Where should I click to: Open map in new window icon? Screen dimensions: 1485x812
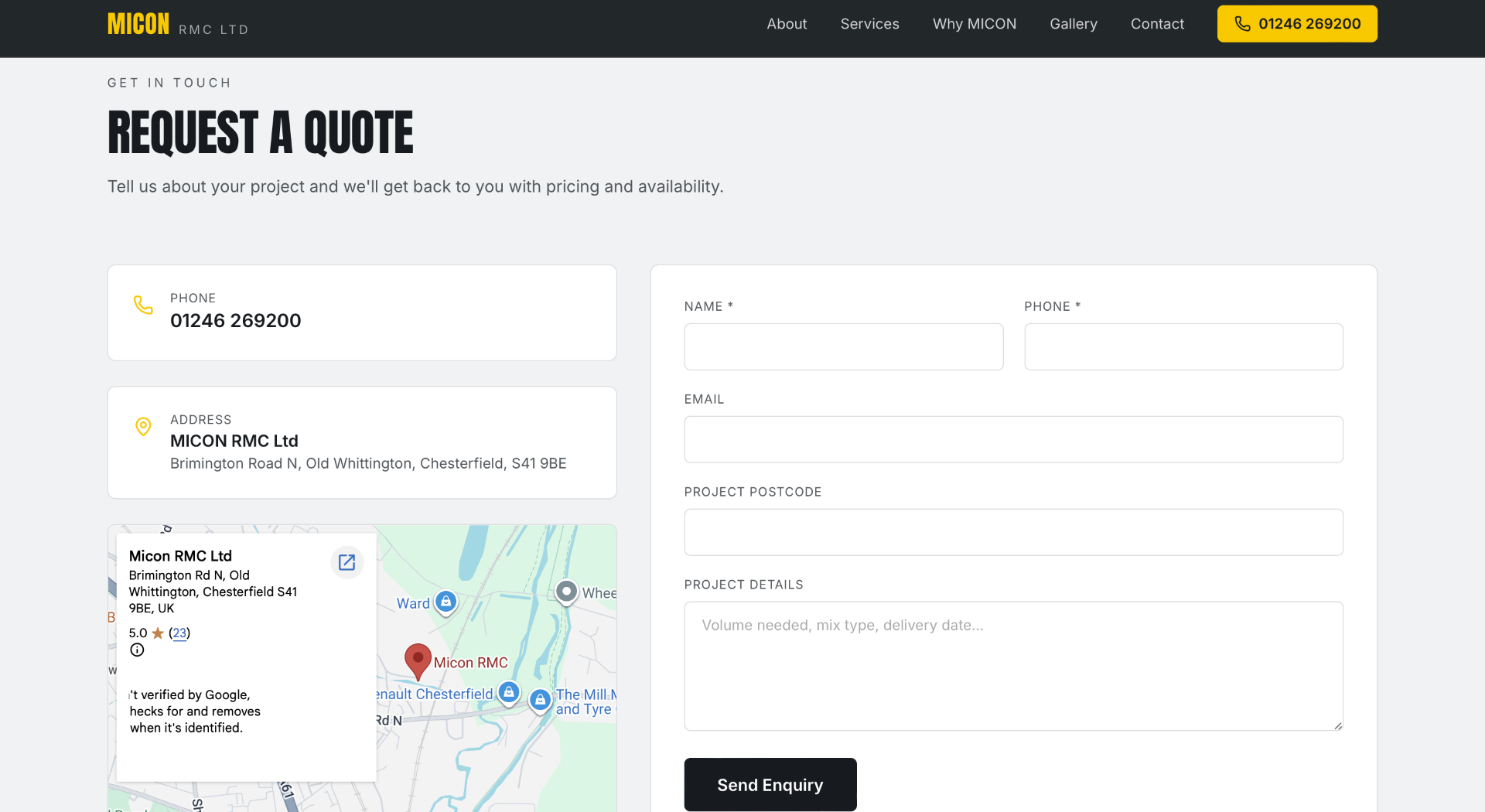(347, 562)
